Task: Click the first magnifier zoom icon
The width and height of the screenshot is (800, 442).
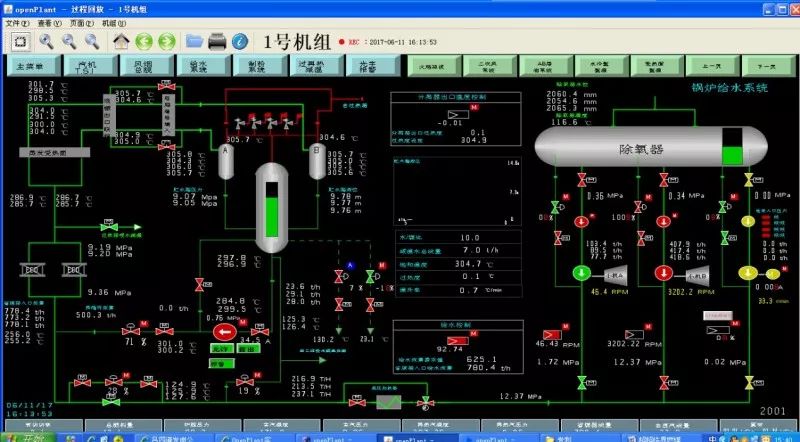Action: [46, 41]
